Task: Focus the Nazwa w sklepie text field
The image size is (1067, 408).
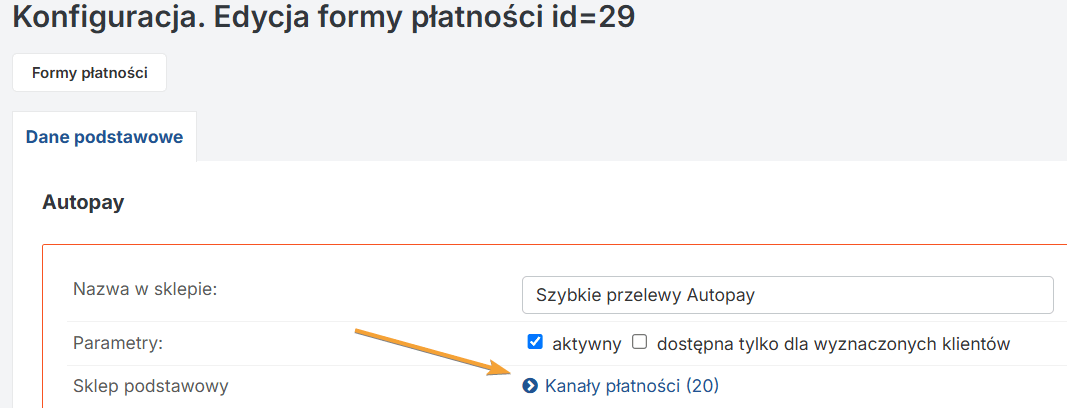Action: point(787,295)
